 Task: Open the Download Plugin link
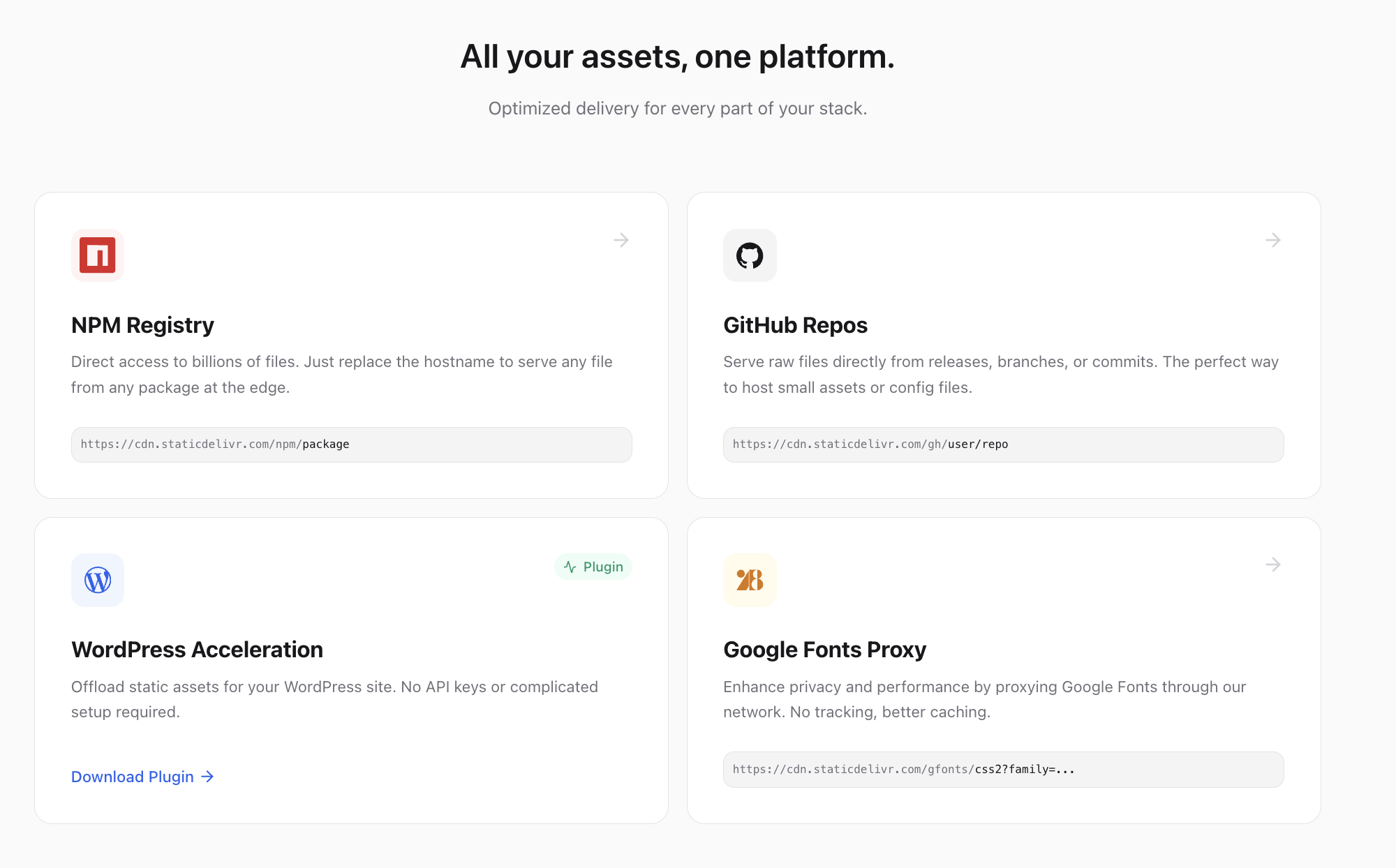(133, 777)
